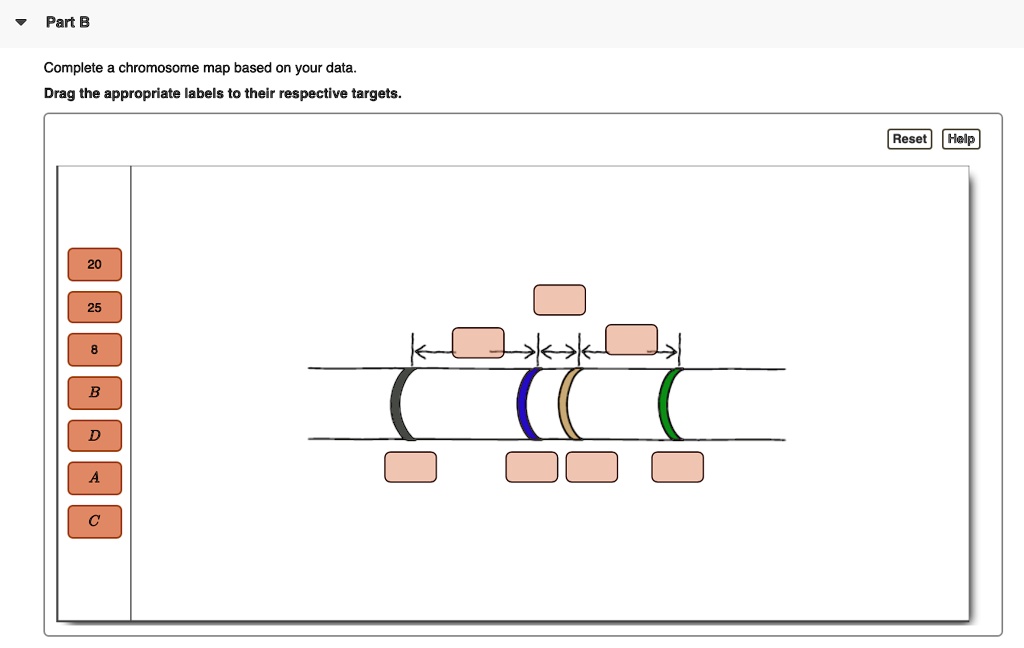Click the gray chromosome band marker
Screen dimensions: 1024x648
click(396, 403)
